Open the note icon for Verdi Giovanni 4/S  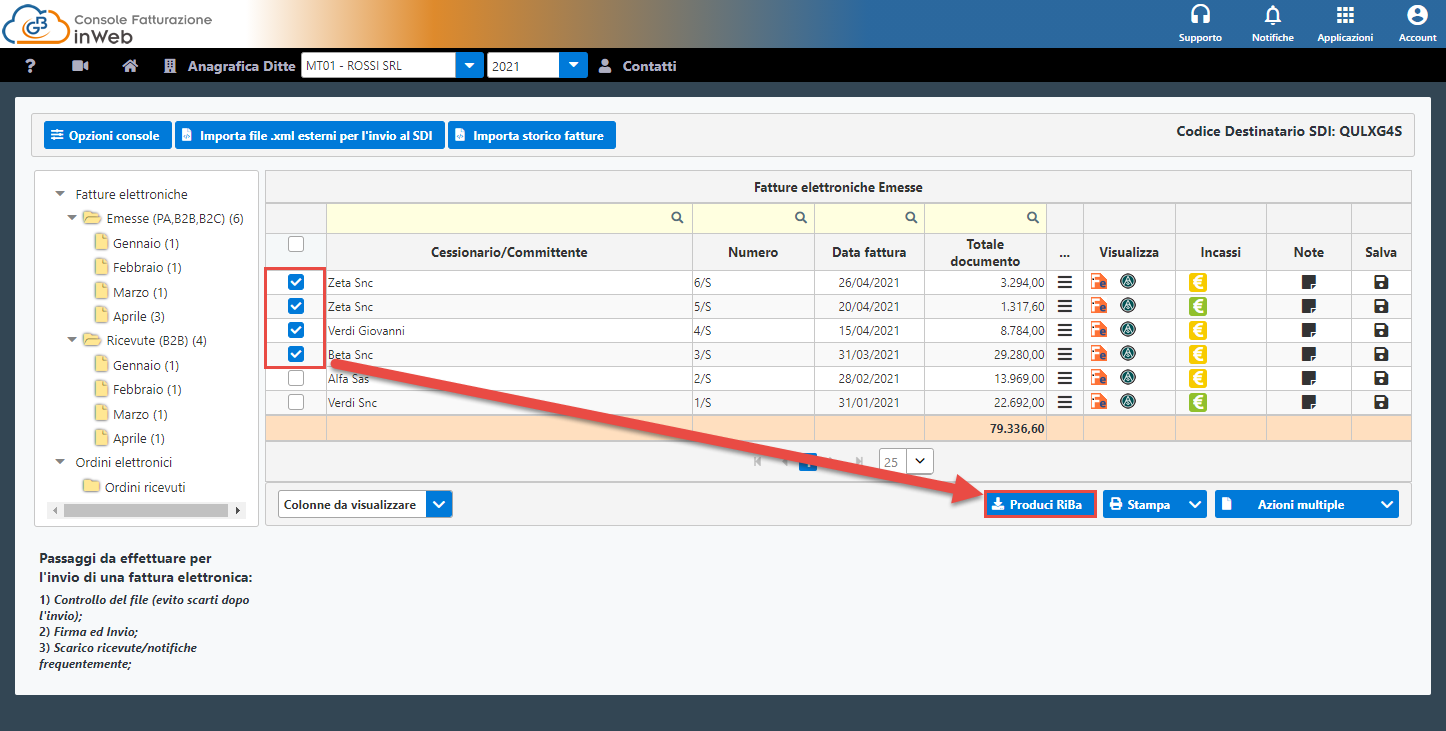pyautogui.click(x=1309, y=330)
